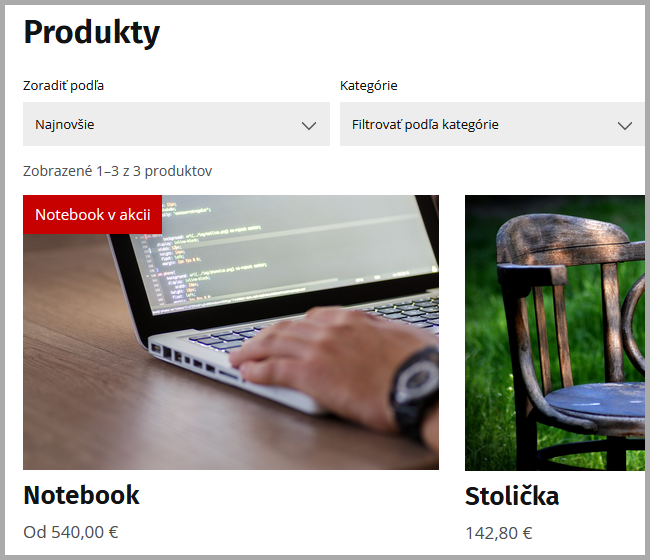This screenshot has width=650, height=560.
Task: Click the Zoradiť podľa label
Action: tap(63, 86)
